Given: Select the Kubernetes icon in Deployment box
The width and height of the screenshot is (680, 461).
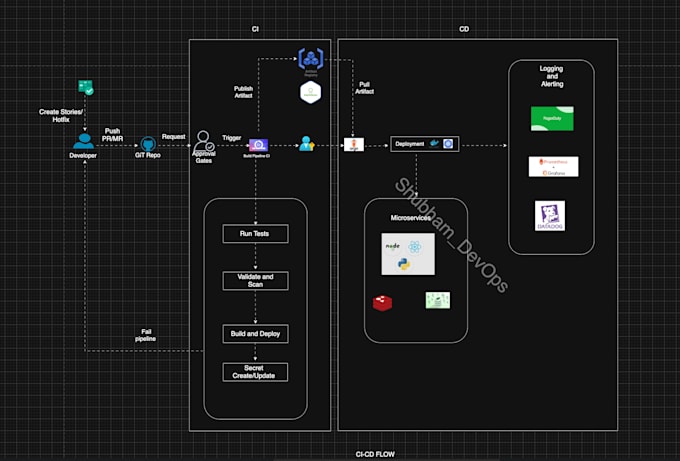Looking at the screenshot, I should pyautogui.click(x=448, y=144).
